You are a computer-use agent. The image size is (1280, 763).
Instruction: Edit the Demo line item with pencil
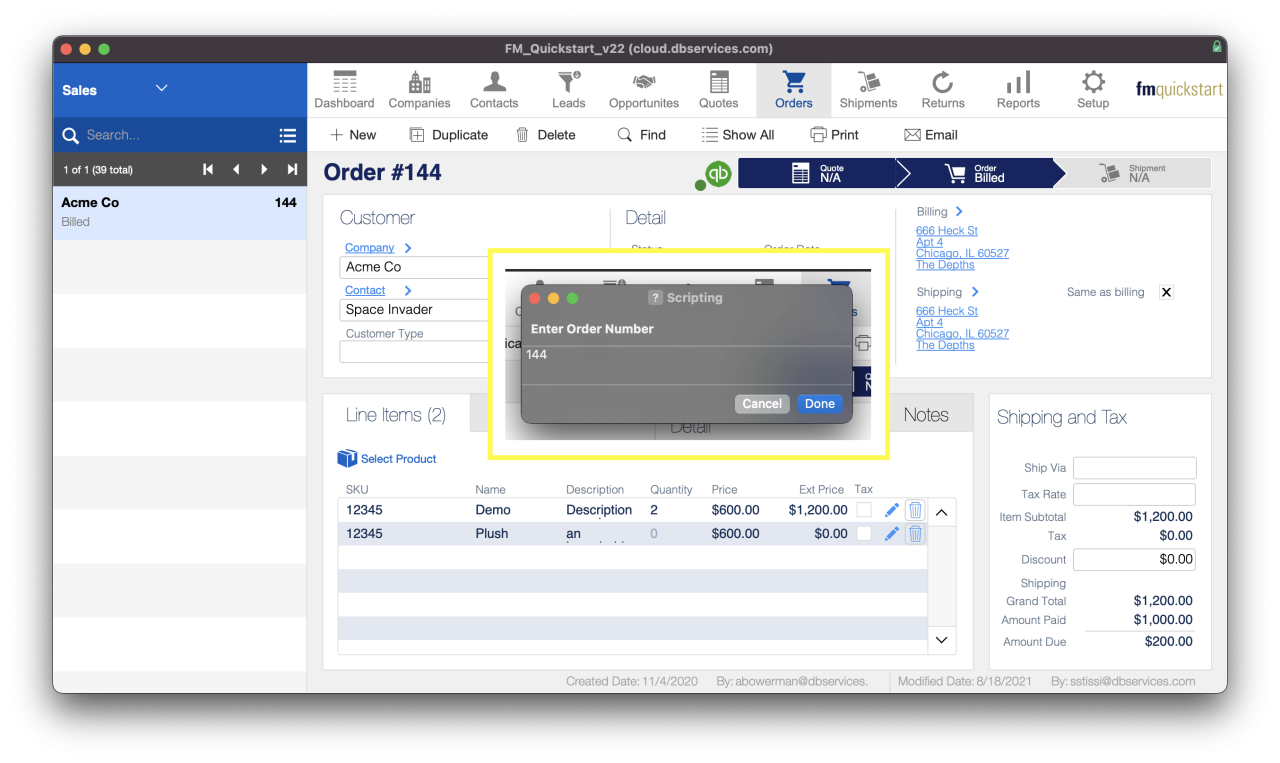coord(892,510)
